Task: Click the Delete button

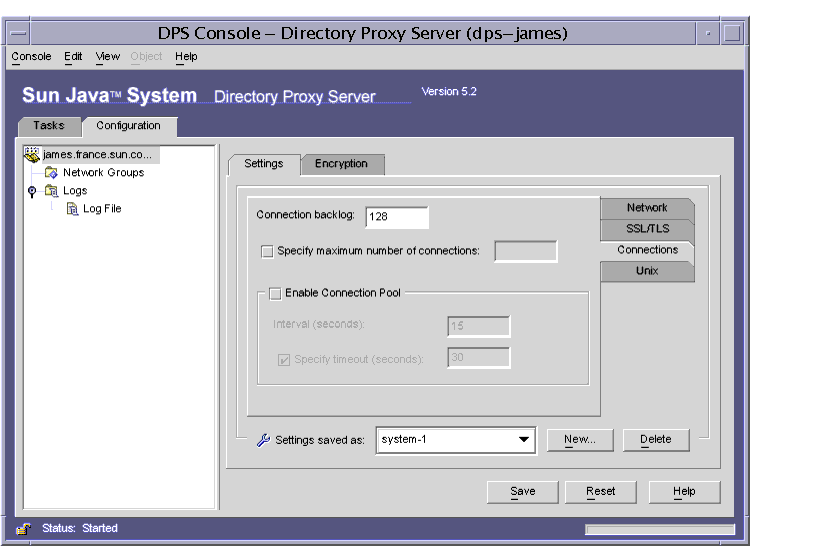Action: click(x=656, y=440)
